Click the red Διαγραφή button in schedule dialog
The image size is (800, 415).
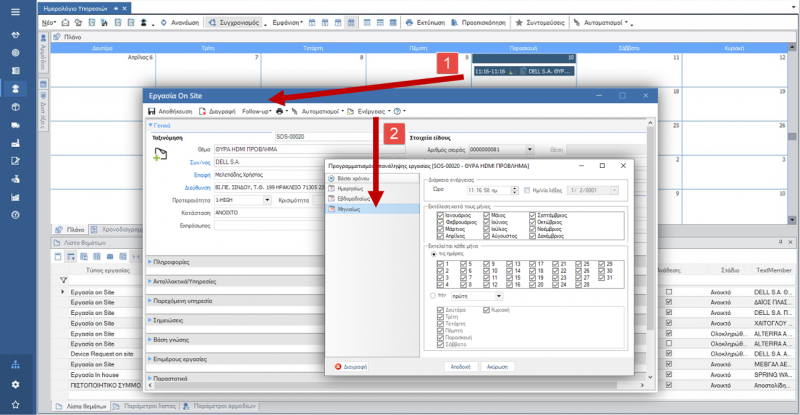[x=351, y=367]
